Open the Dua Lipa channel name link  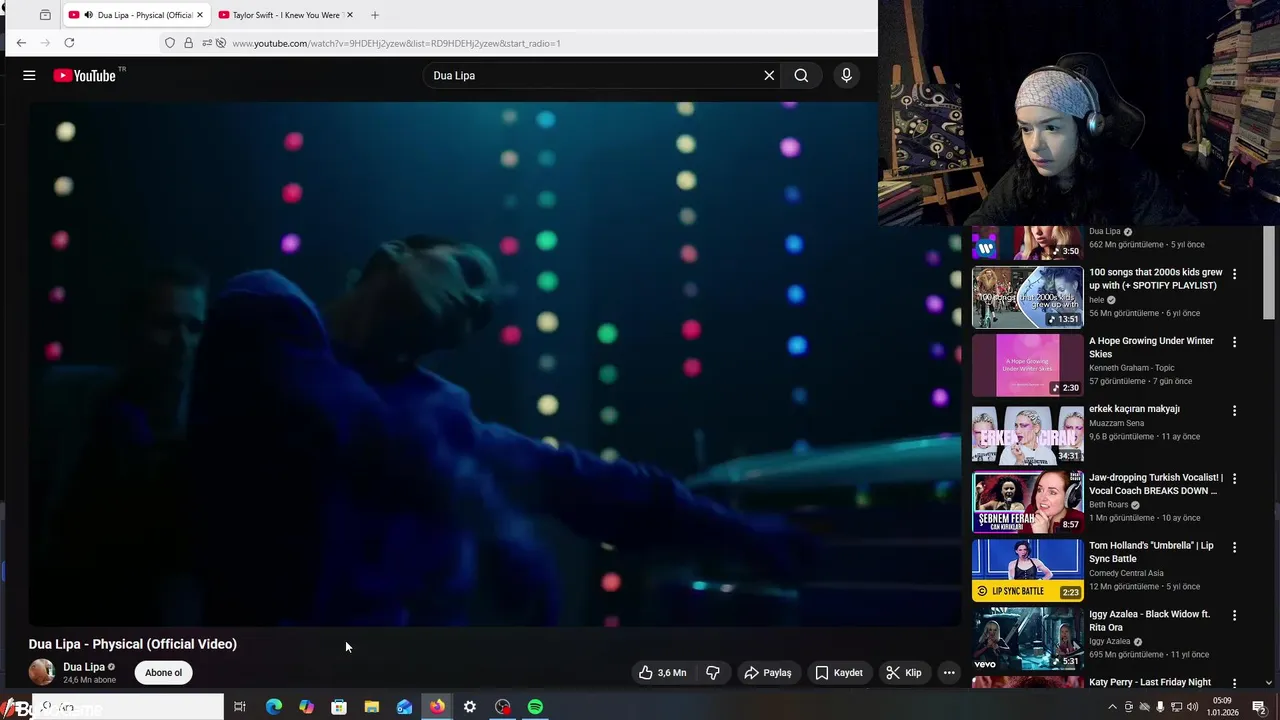pos(84,667)
